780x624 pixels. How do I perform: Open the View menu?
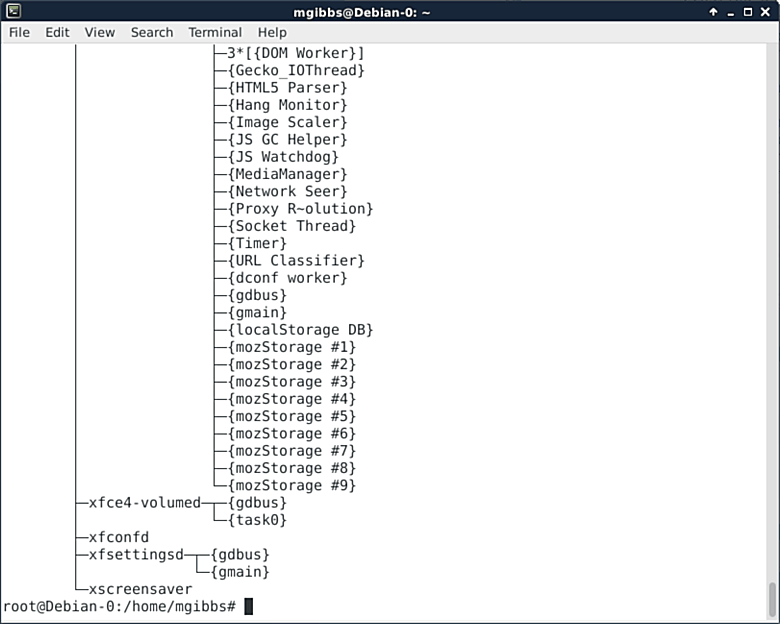[x=100, y=32]
